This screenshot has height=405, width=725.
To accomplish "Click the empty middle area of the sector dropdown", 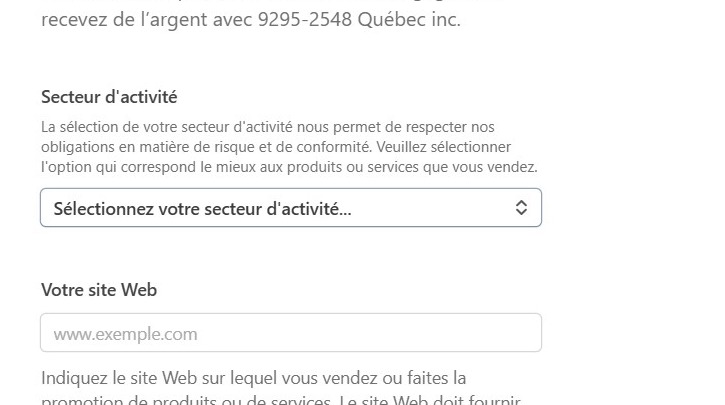I will tap(430, 208).
